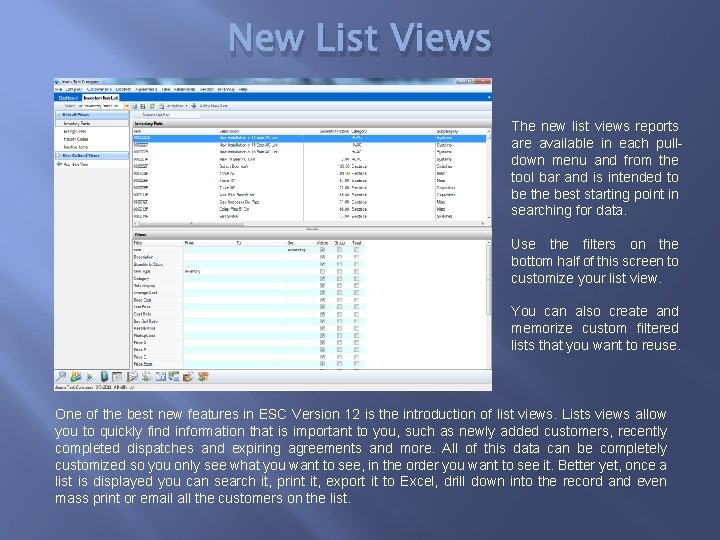This screenshot has height=540, width=720.
Task: Open the Actions dropdown in top toolbar
Action: click(177, 106)
